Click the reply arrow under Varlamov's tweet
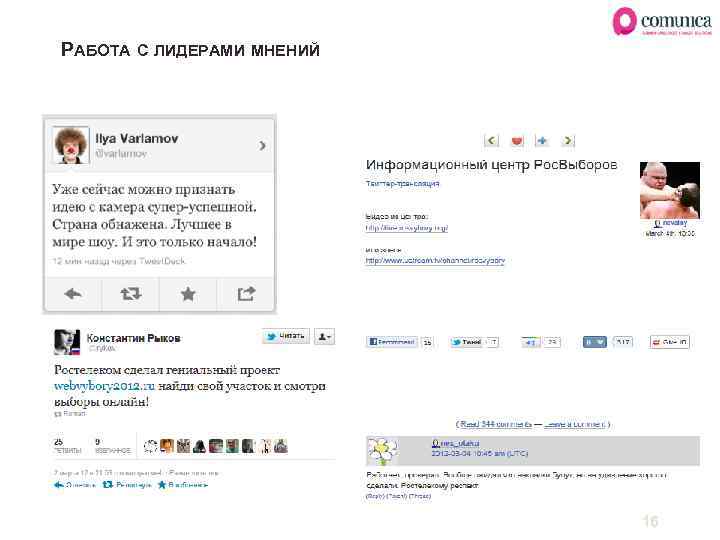This screenshot has height=540, width=720. [x=73, y=293]
